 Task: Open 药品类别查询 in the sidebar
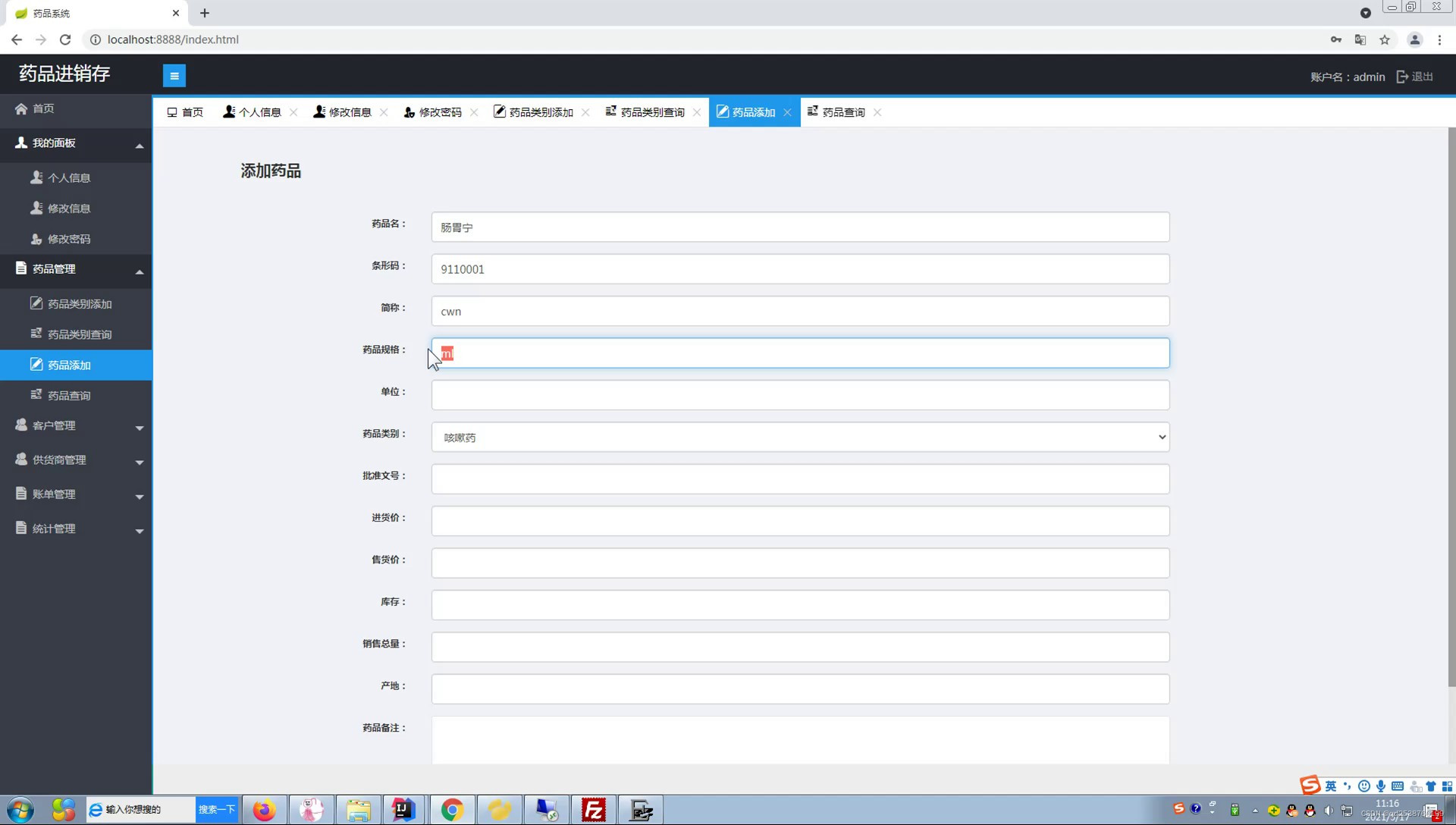coord(76,334)
